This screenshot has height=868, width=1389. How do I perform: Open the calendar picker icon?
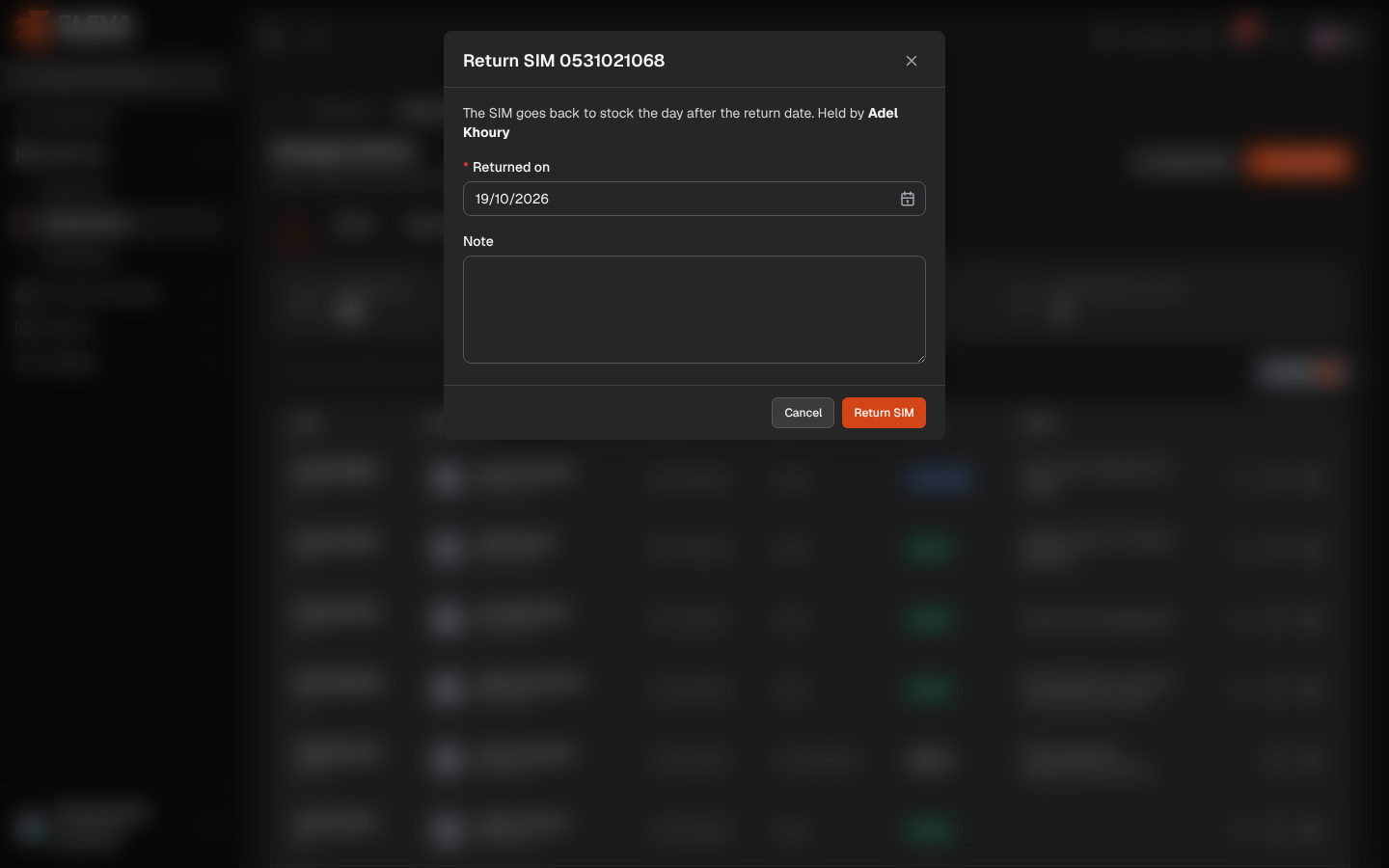908,199
